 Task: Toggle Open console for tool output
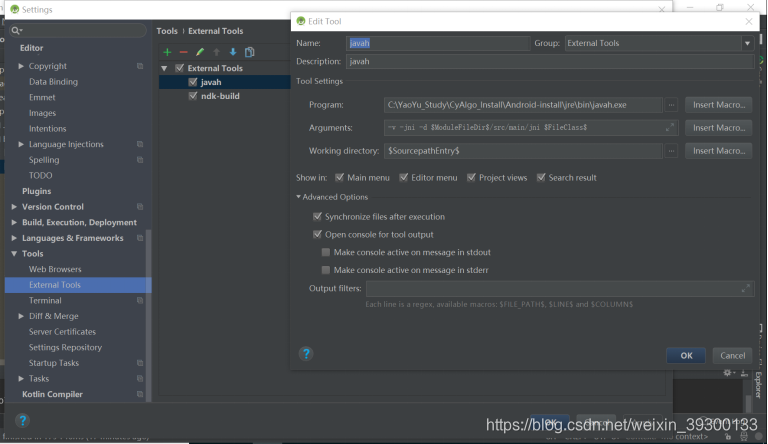pos(317,234)
